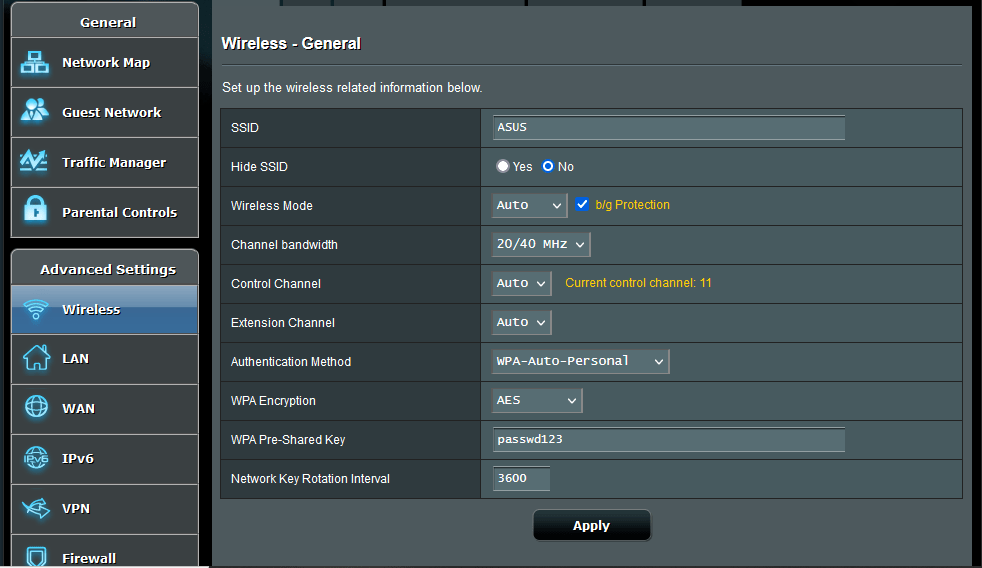This screenshot has width=982, height=568.
Task: Open the Wireless Mode dropdown
Action: pos(530,205)
